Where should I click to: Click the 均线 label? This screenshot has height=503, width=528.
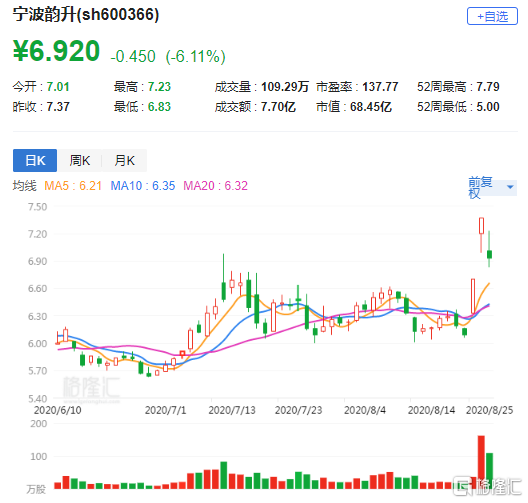(25, 186)
